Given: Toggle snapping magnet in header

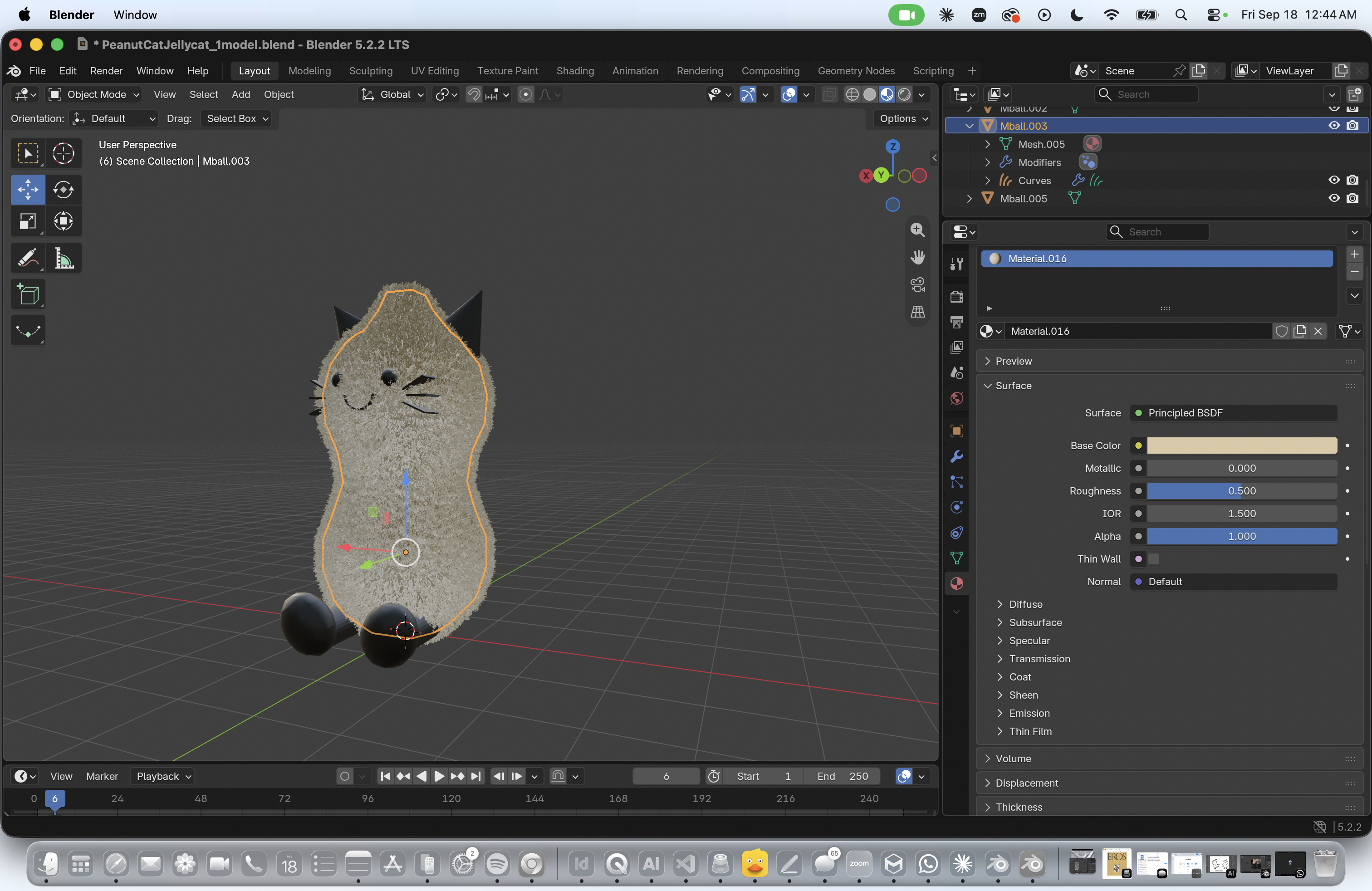Looking at the screenshot, I should tap(474, 94).
